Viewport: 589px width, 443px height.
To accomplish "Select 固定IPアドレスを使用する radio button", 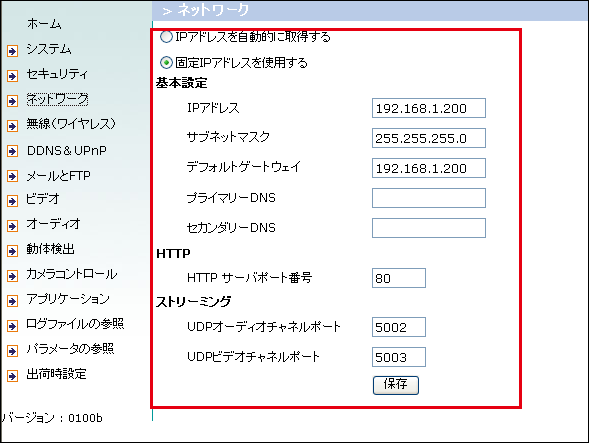I will tap(166, 62).
